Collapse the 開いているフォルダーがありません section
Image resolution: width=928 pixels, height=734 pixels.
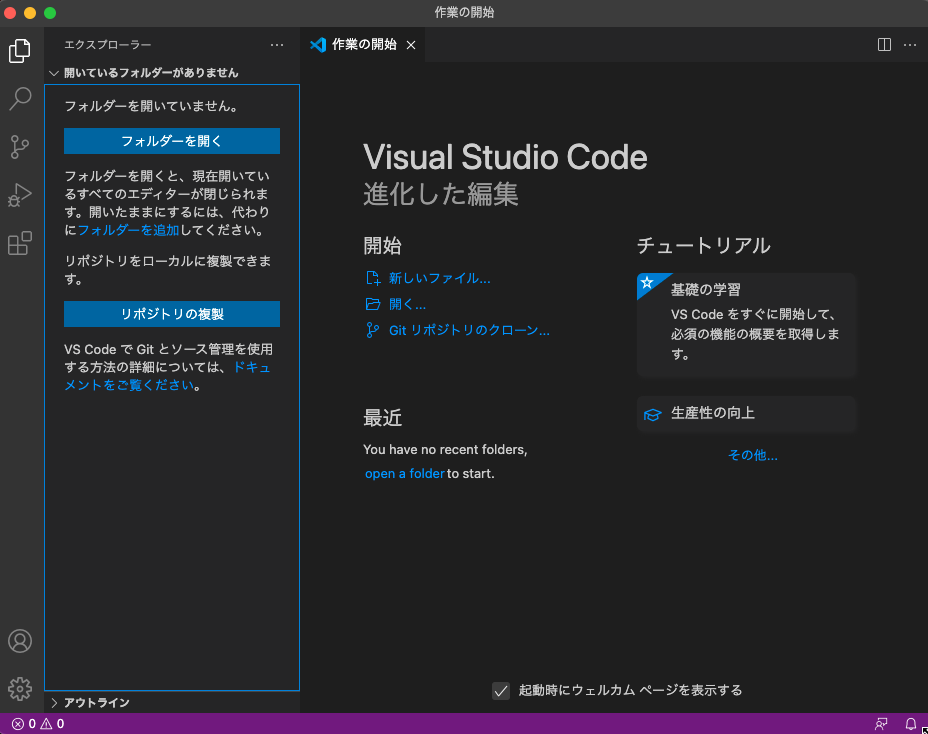(x=172, y=73)
